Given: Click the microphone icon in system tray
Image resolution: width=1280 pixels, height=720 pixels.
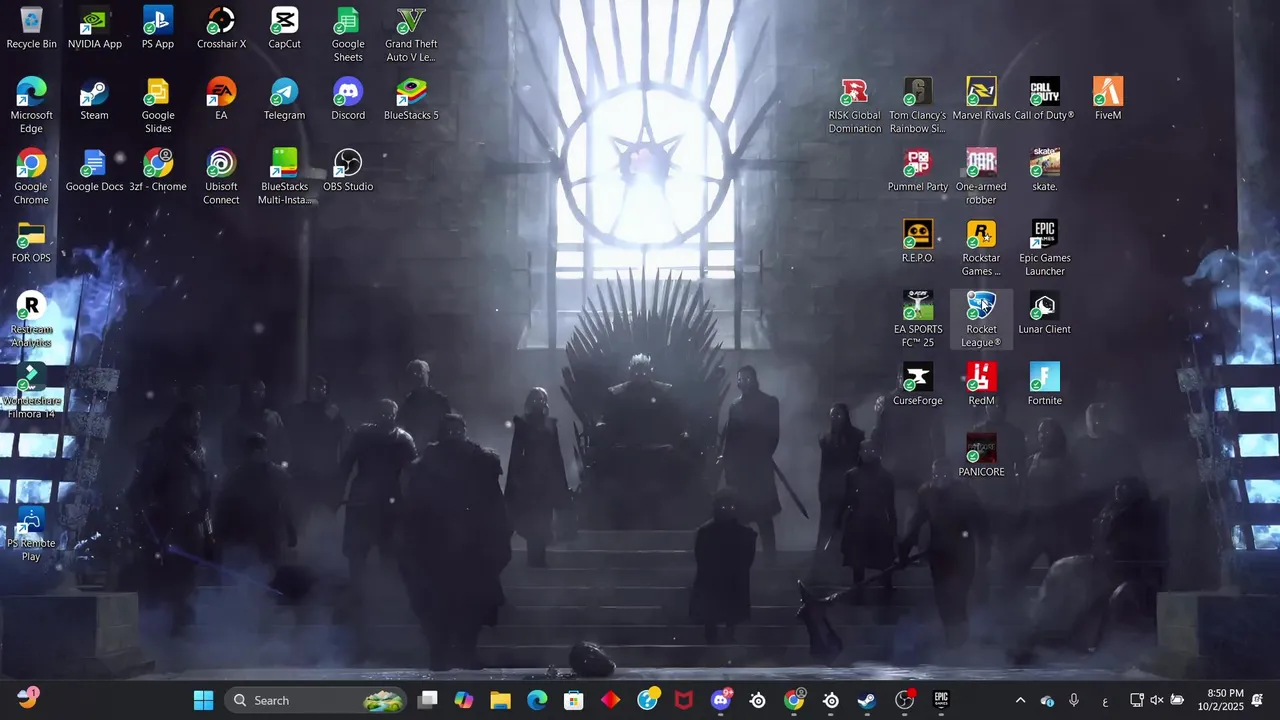Looking at the screenshot, I should coord(1074,700).
